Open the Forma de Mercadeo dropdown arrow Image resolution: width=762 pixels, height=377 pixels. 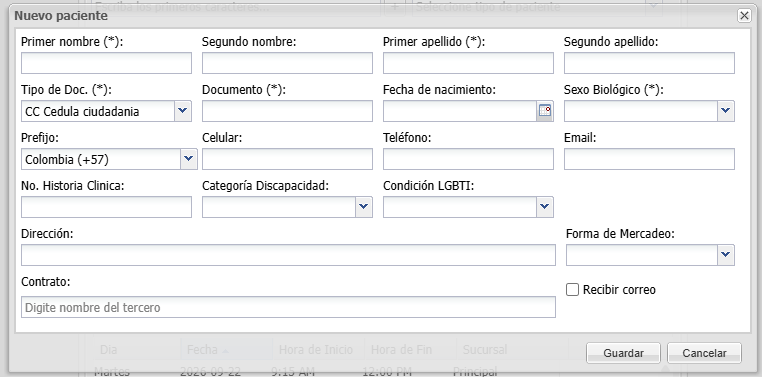pos(726,255)
